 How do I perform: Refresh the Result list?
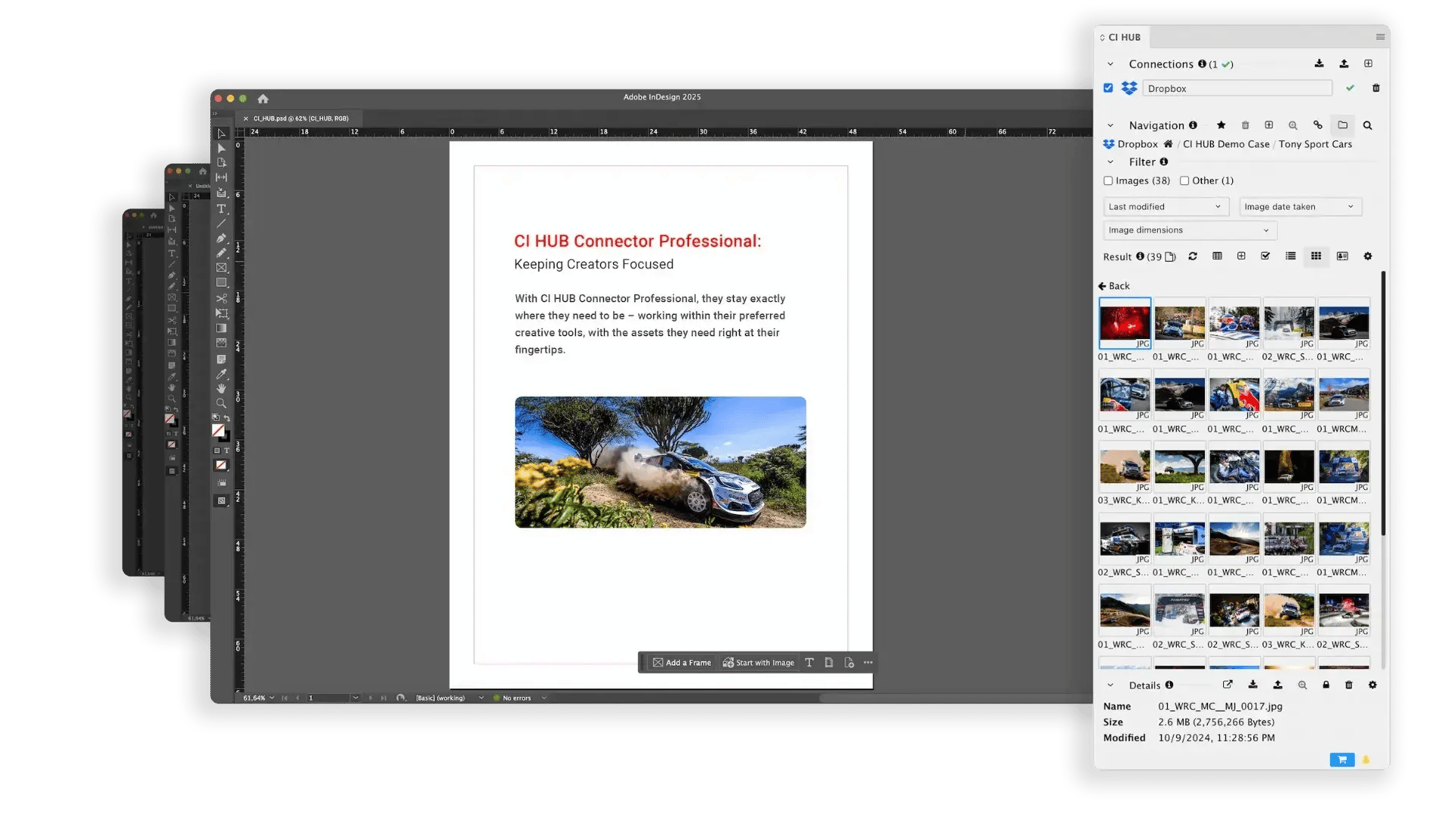pyautogui.click(x=1193, y=256)
